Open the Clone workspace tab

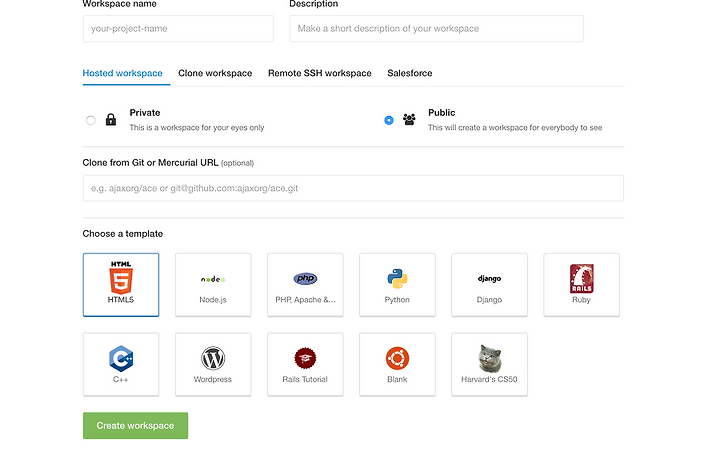[215, 73]
